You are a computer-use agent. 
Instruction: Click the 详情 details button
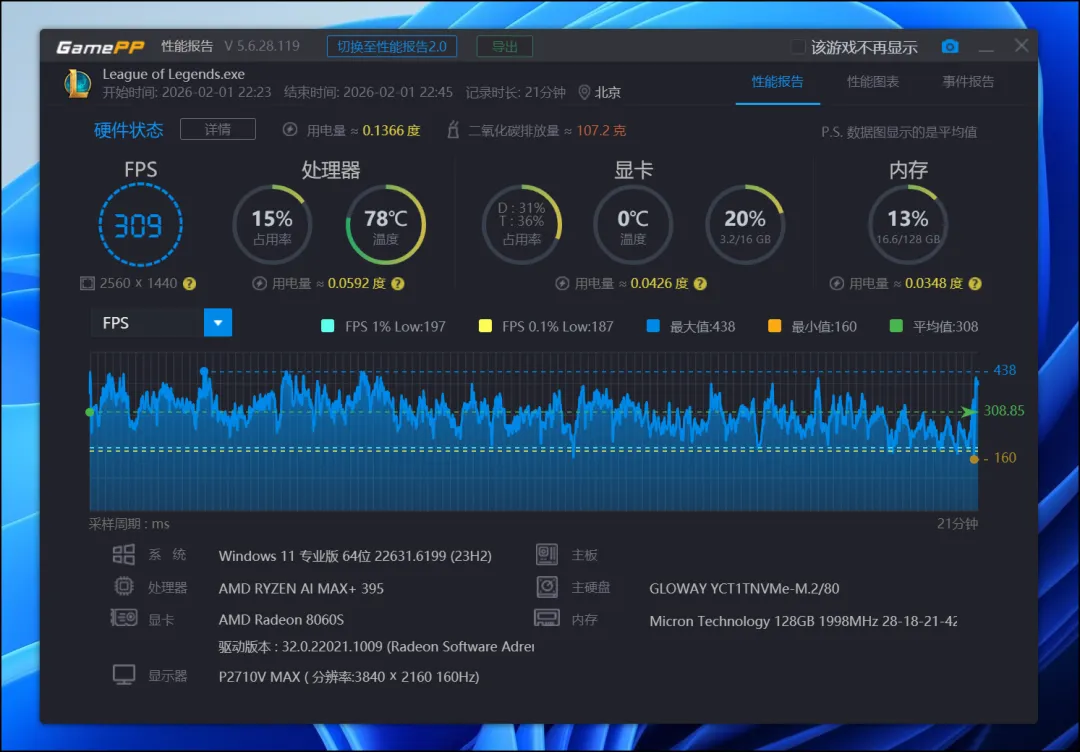click(x=218, y=129)
